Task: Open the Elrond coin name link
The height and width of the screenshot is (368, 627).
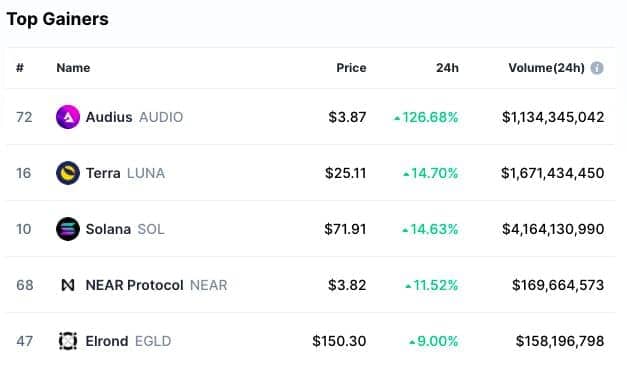Action: click(x=107, y=341)
